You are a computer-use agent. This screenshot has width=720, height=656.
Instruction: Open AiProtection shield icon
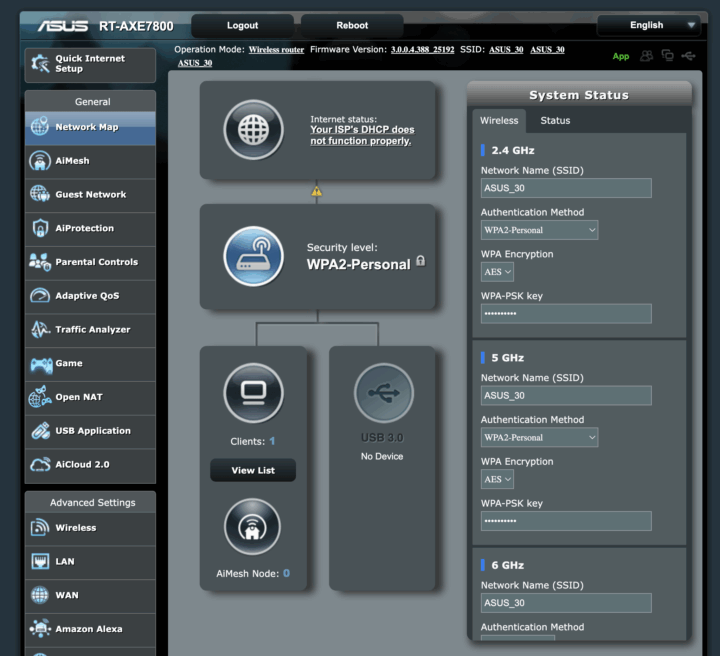[x=40, y=228]
